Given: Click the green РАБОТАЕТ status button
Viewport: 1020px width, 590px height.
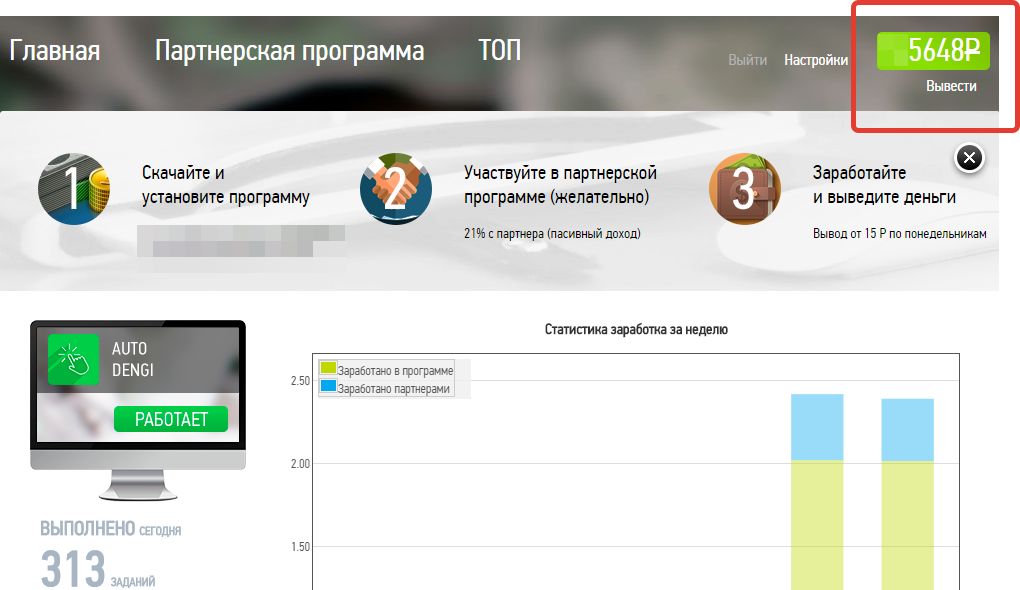Looking at the screenshot, I should tap(171, 419).
